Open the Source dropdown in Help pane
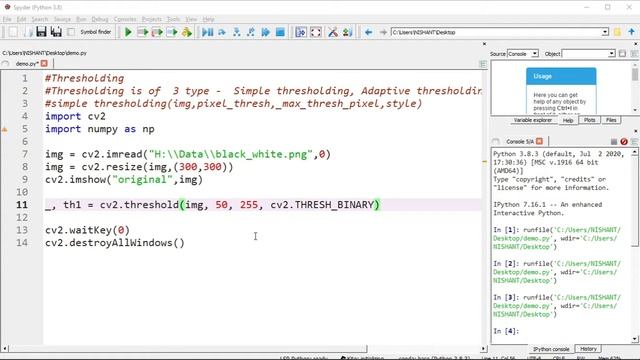This screenshot has width=640, height=360. tap(523, 54)
